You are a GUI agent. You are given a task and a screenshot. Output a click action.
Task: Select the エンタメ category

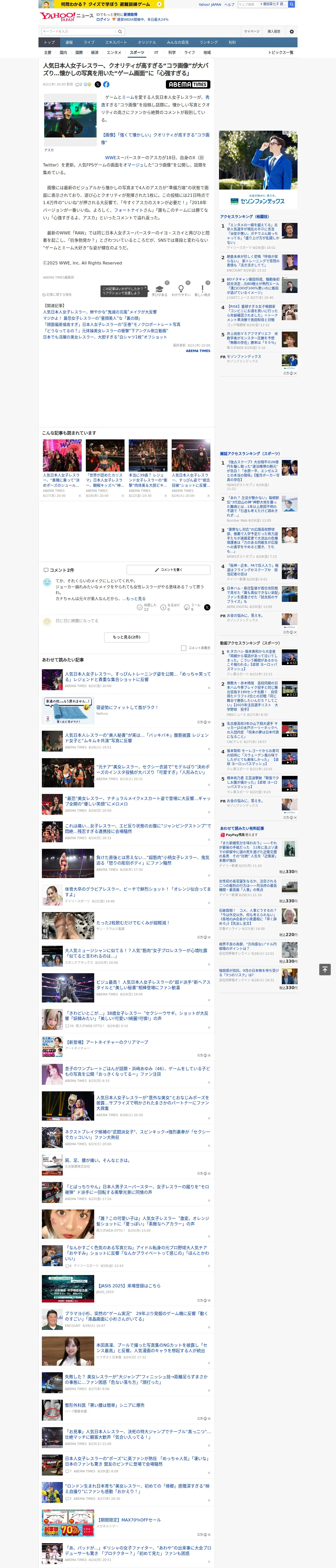coord(114,53)
